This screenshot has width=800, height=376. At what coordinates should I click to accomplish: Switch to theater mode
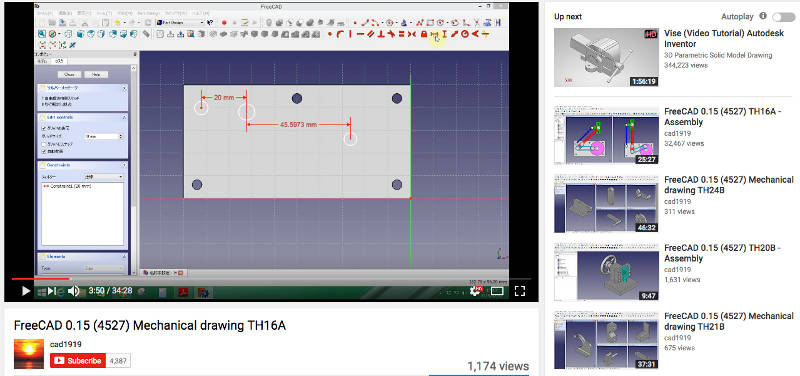[x=496, y=291]
